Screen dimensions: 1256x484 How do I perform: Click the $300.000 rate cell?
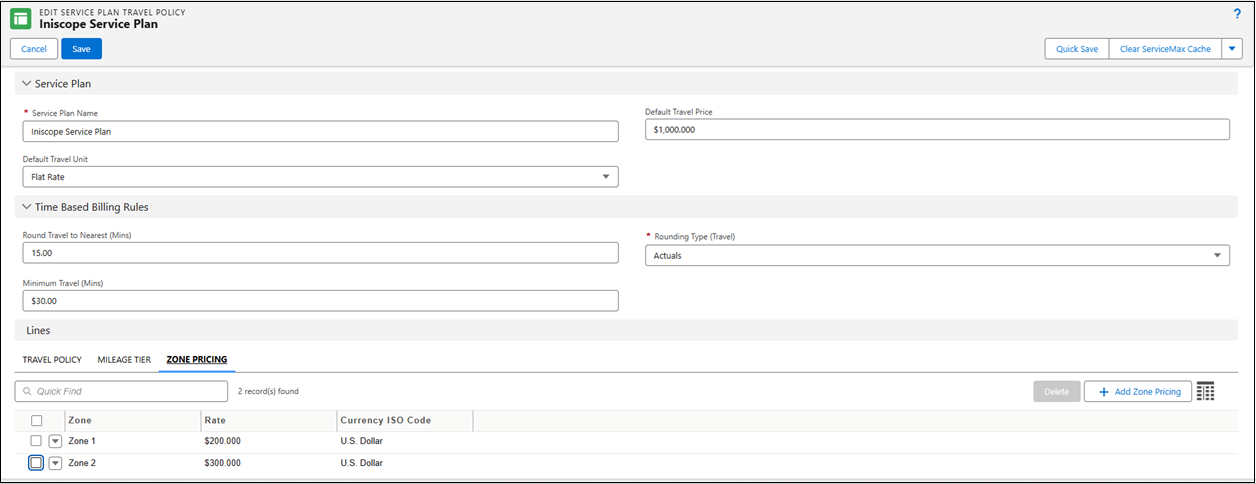click(222, 463)
